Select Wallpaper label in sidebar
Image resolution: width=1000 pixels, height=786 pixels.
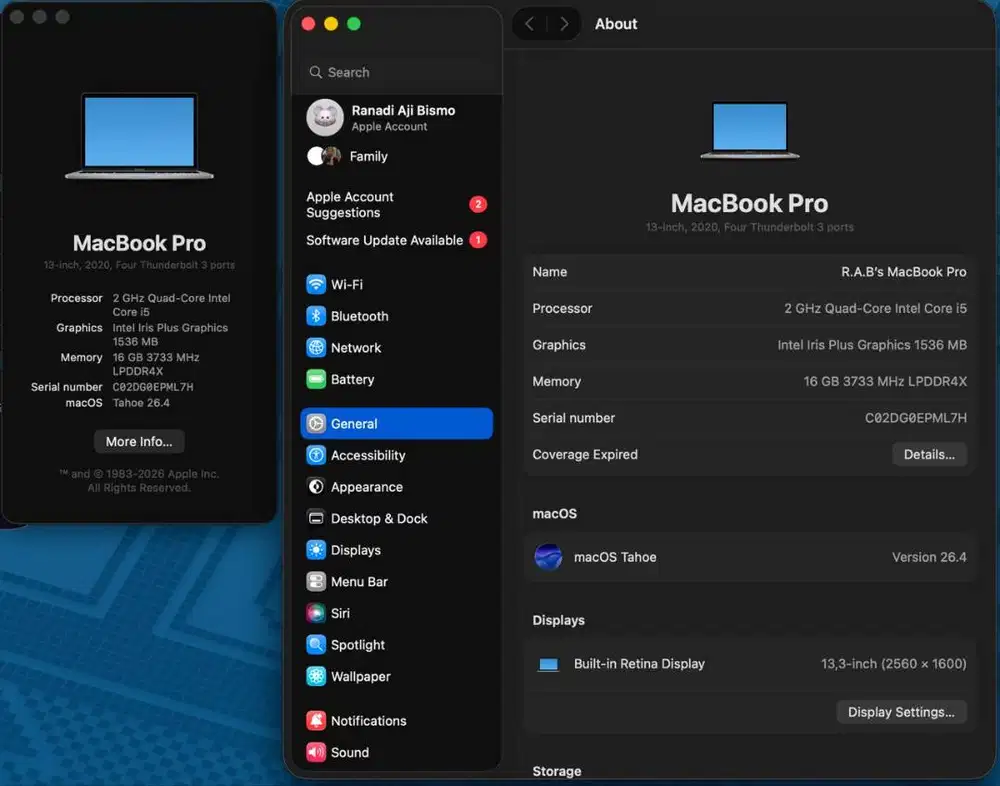tap(360, 677)
